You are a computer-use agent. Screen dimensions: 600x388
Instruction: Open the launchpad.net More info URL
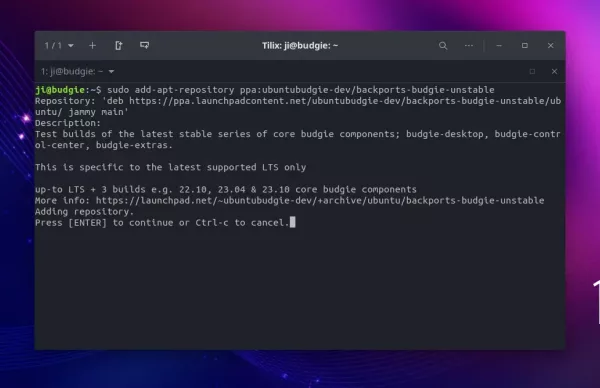pos(320,201)
